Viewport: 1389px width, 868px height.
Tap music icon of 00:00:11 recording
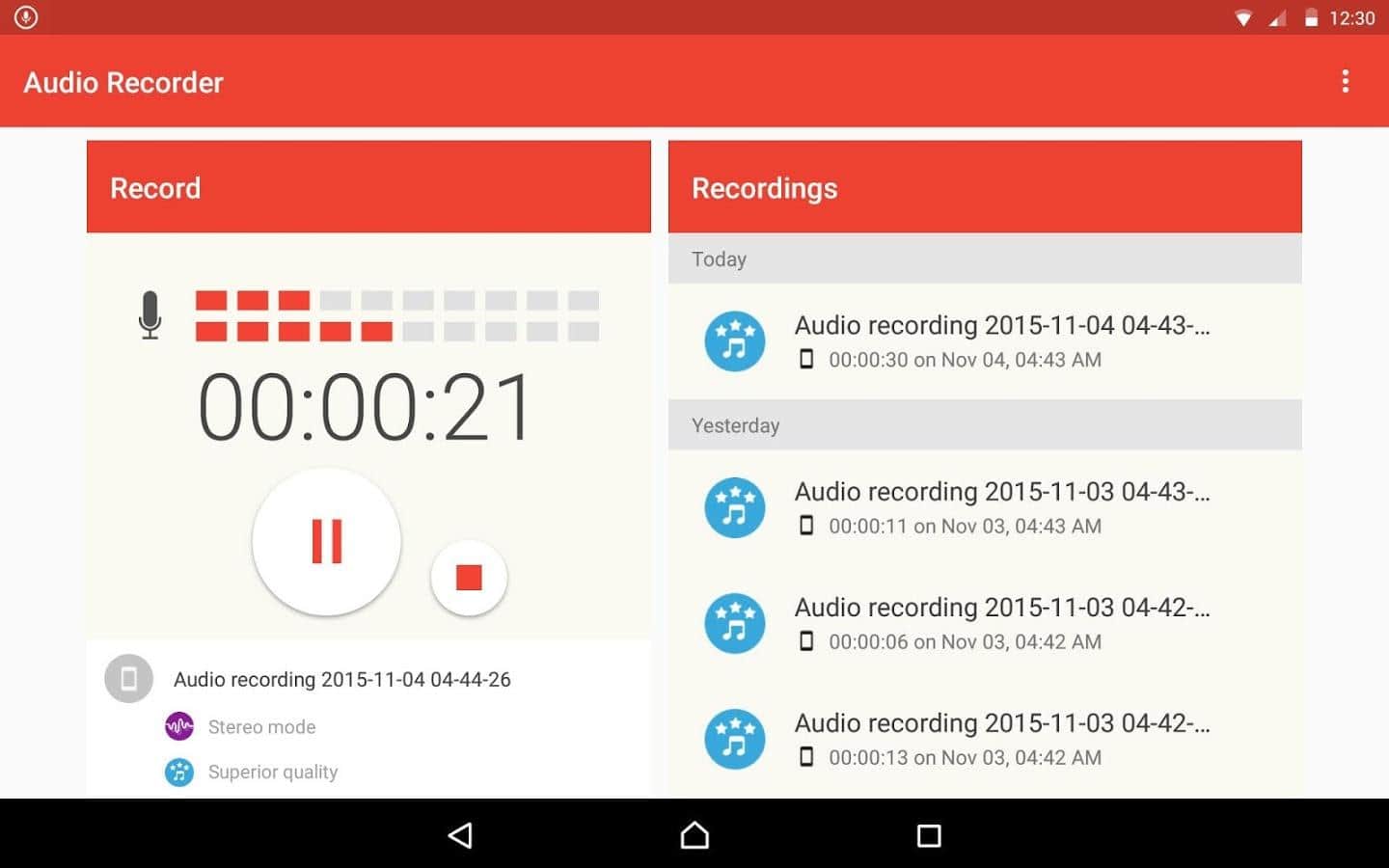coord(735,508)
